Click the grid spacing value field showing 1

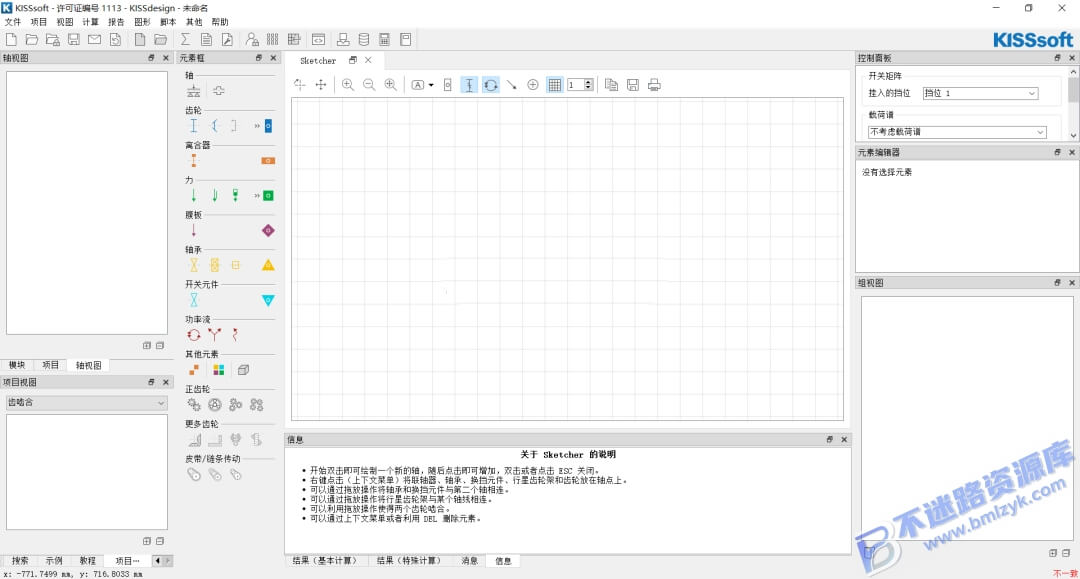click(x=575, y=85)
